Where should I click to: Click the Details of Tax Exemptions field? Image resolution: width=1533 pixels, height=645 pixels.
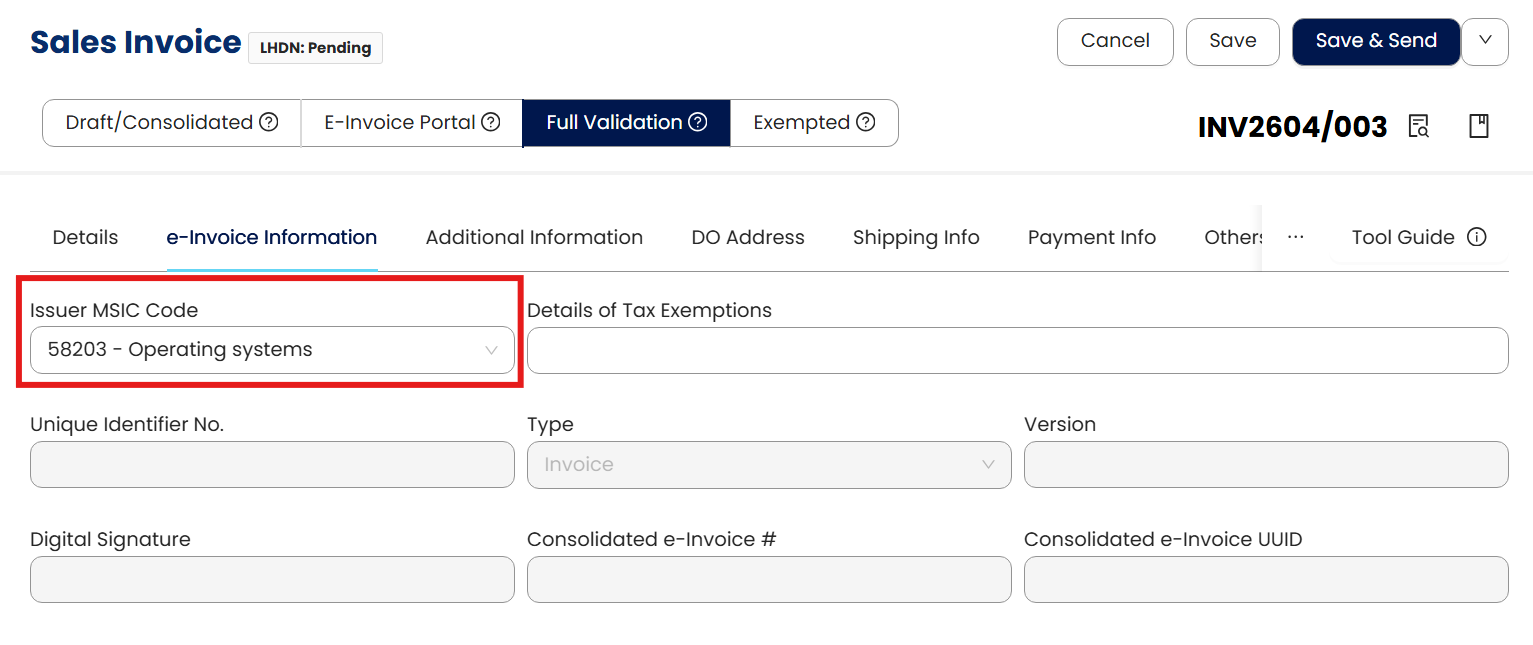[1017, 350]
